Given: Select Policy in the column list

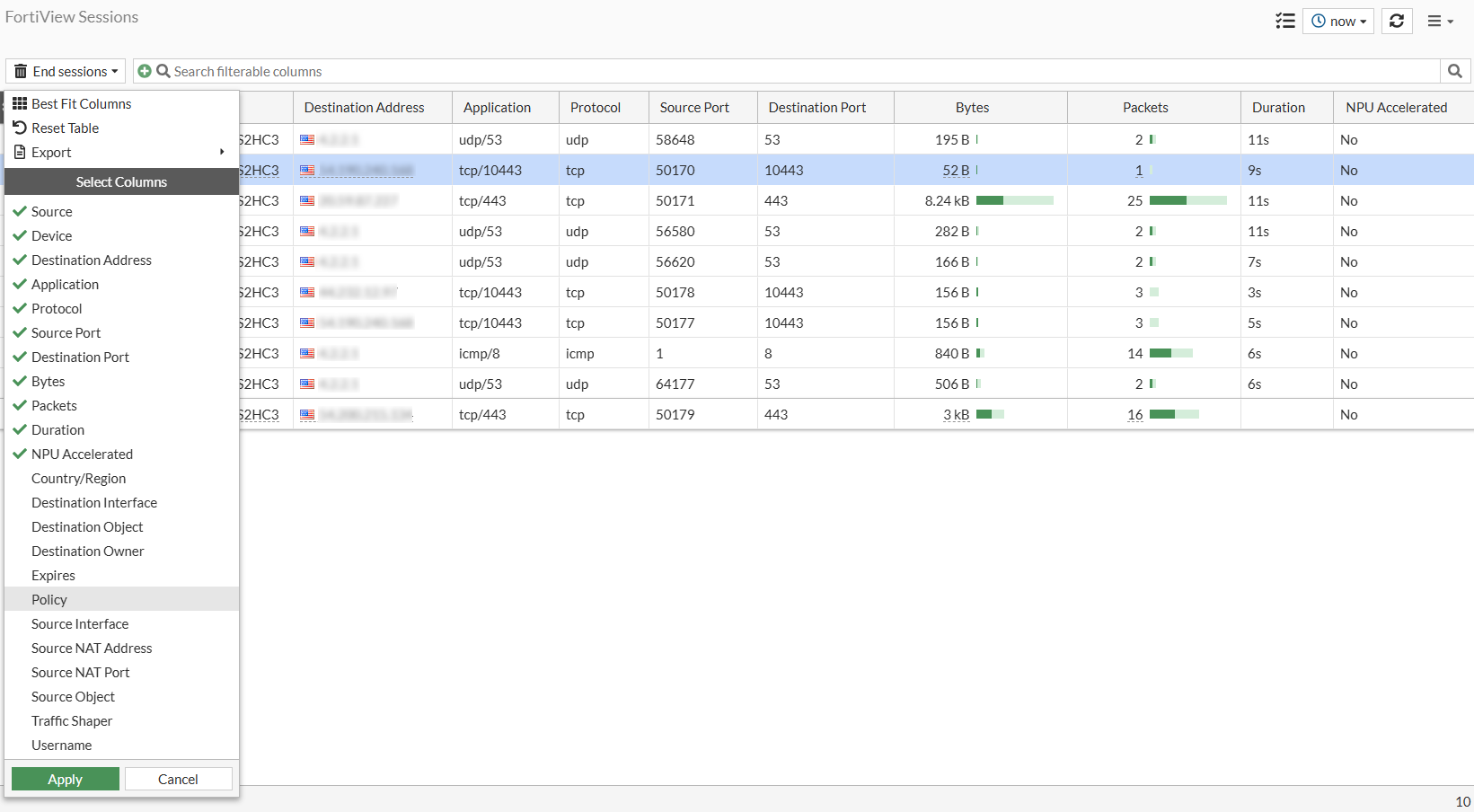Looking at the screenshot, I should (49, 600).
